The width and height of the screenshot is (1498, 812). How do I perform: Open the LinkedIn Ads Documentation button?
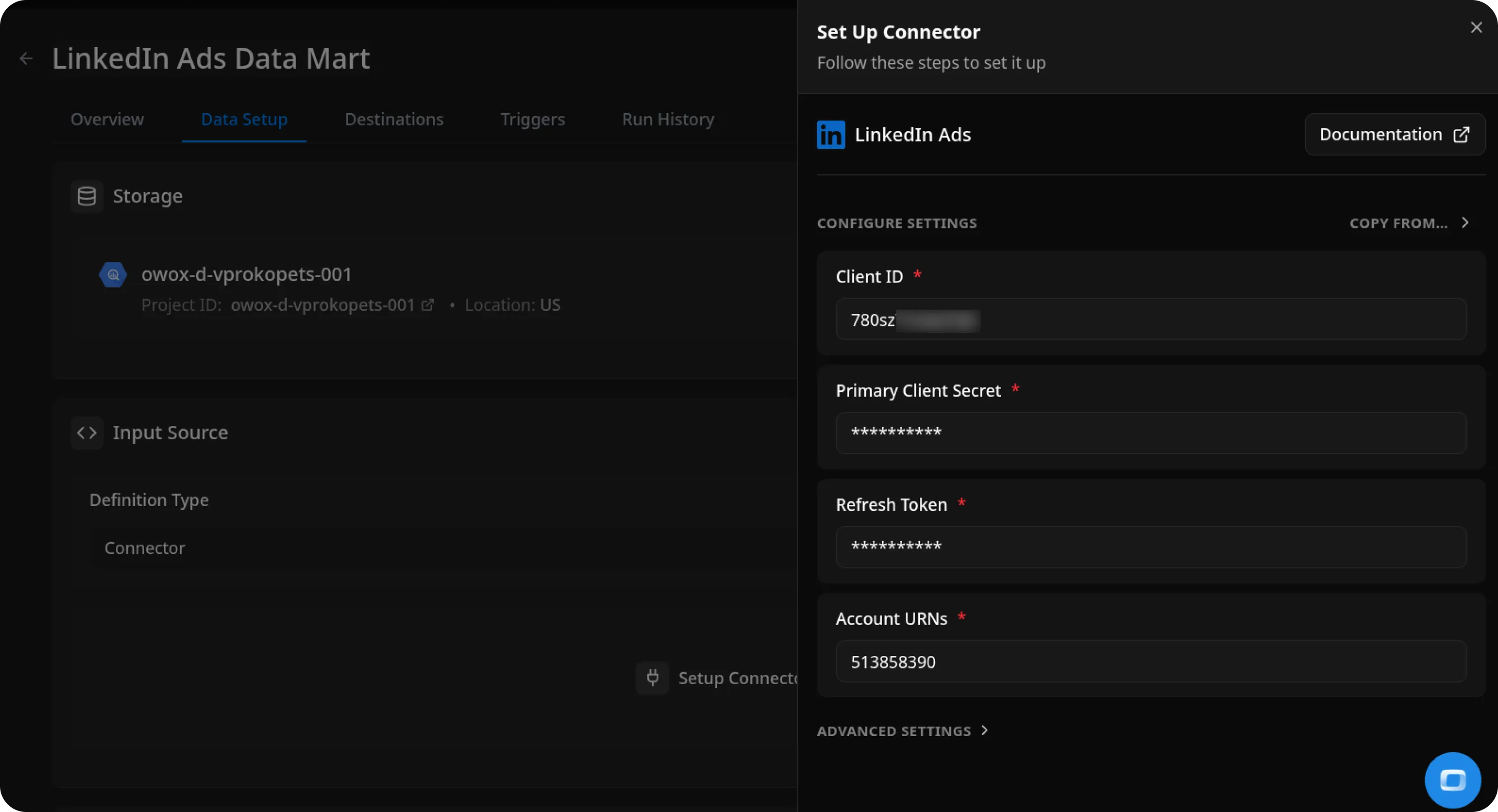click(1395, 134)
